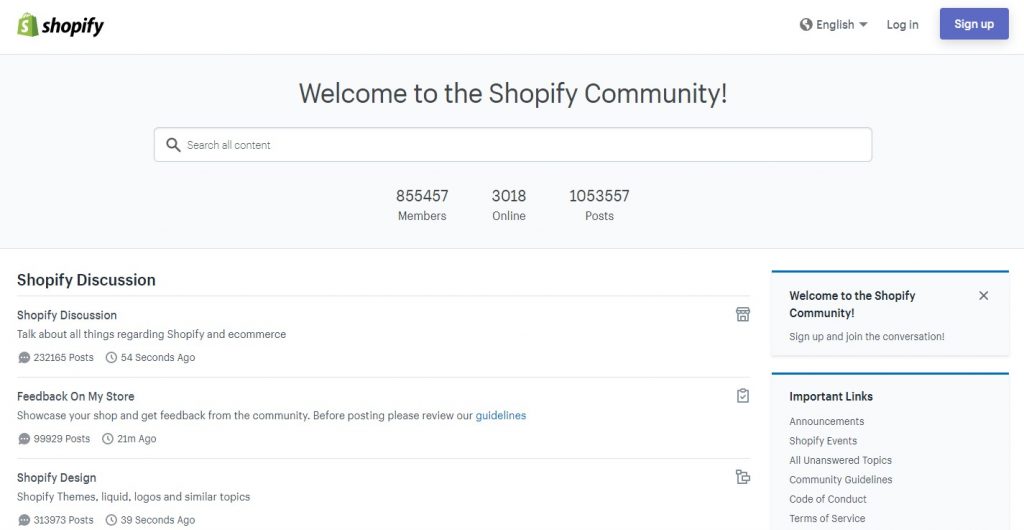Click the 3018 Online count

pyautogui.click(x=509, y=205)
